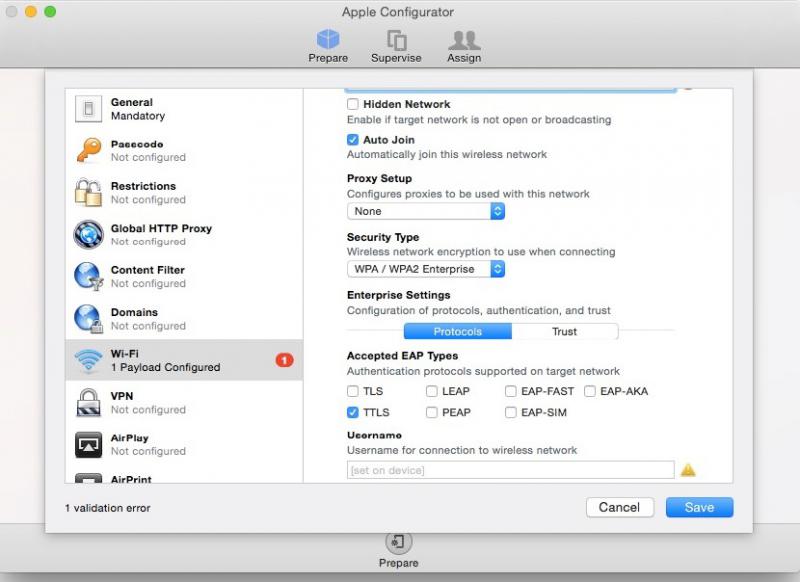Viewport: 800px width, 582px height.
Task: Click the bottom Prepare device icon
Action: pos(398,542)
